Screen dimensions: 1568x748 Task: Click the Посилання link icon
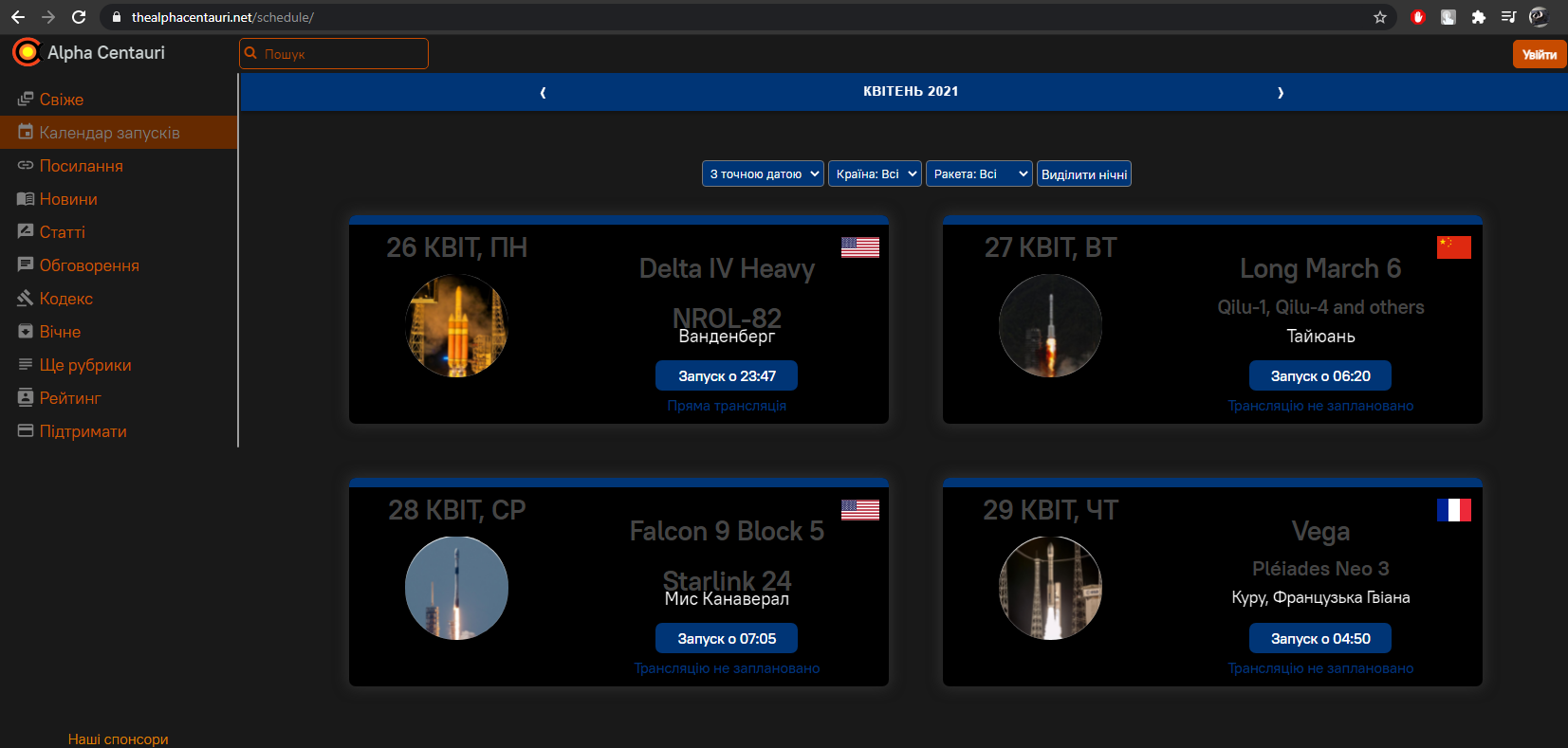(x=26, y=166)
